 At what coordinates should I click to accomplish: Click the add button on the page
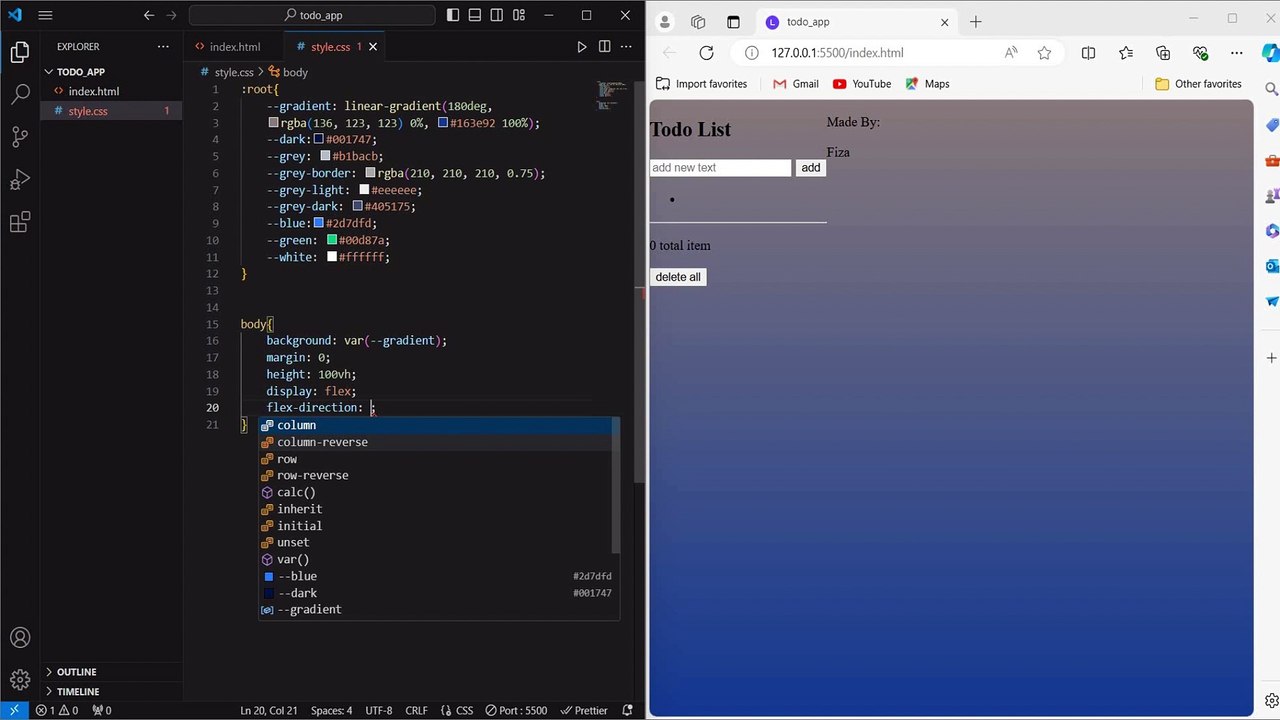coord(811,168)
